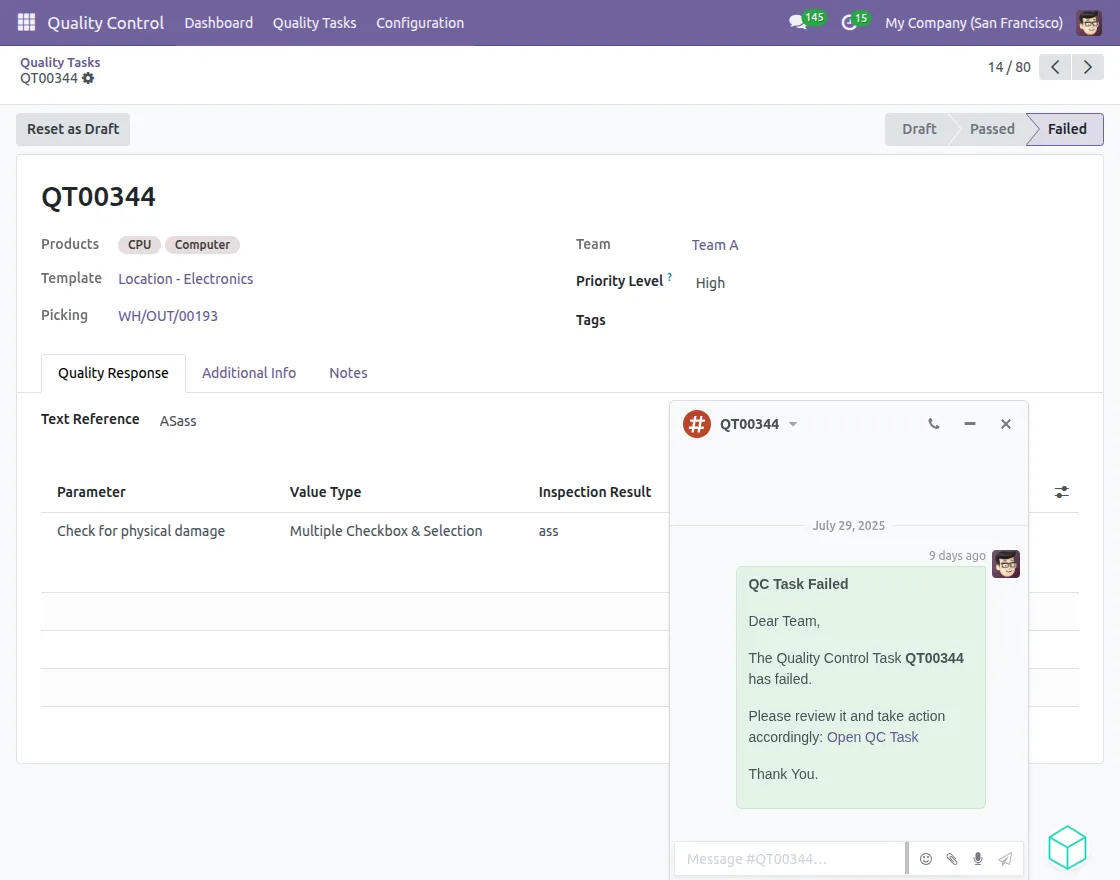Viewport: 1120px width, 880px height.
Task: Open the messages icon with 145 badge
Action: click(798, 22)
